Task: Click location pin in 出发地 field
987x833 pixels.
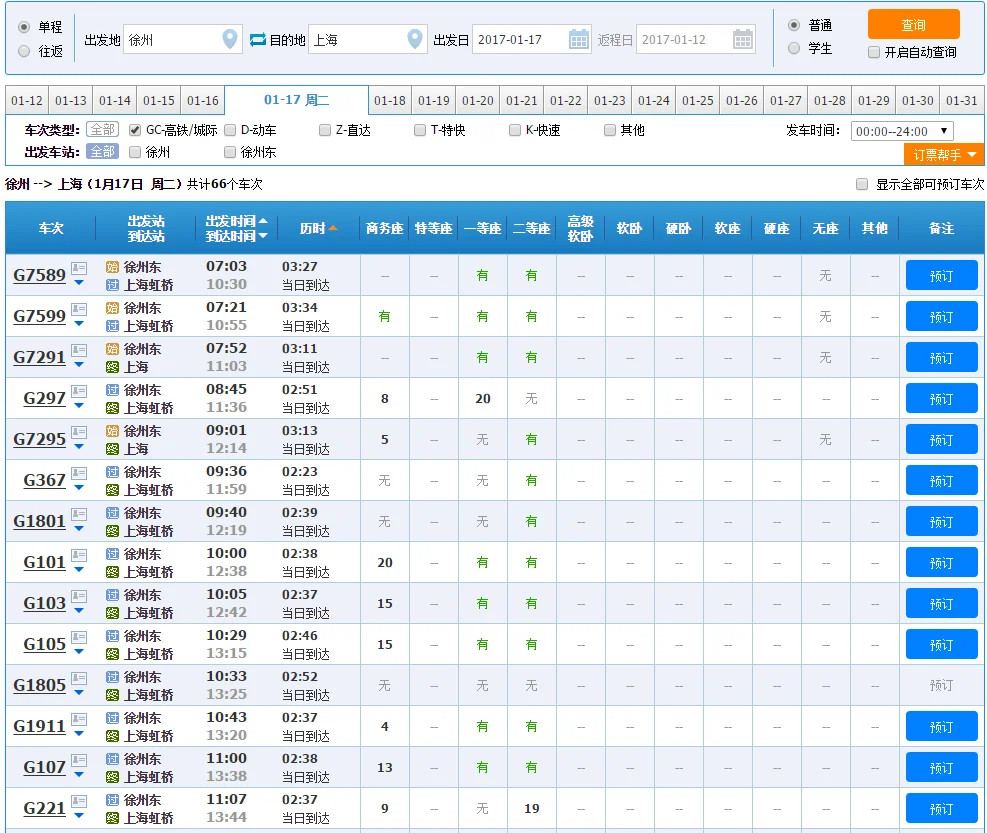Action: (x=231, y=40)
